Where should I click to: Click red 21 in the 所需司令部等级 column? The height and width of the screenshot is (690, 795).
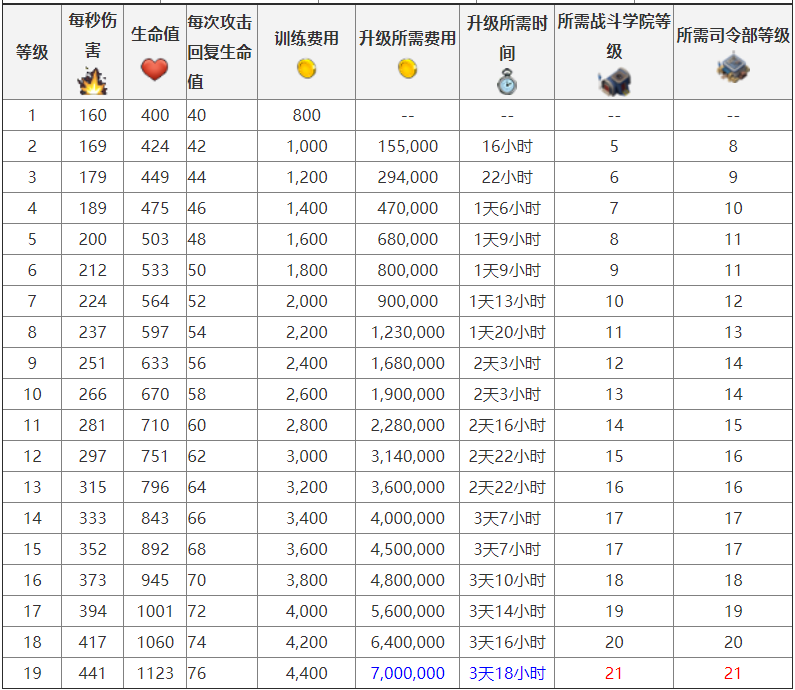pyautogui.click(x=733, y=673)
